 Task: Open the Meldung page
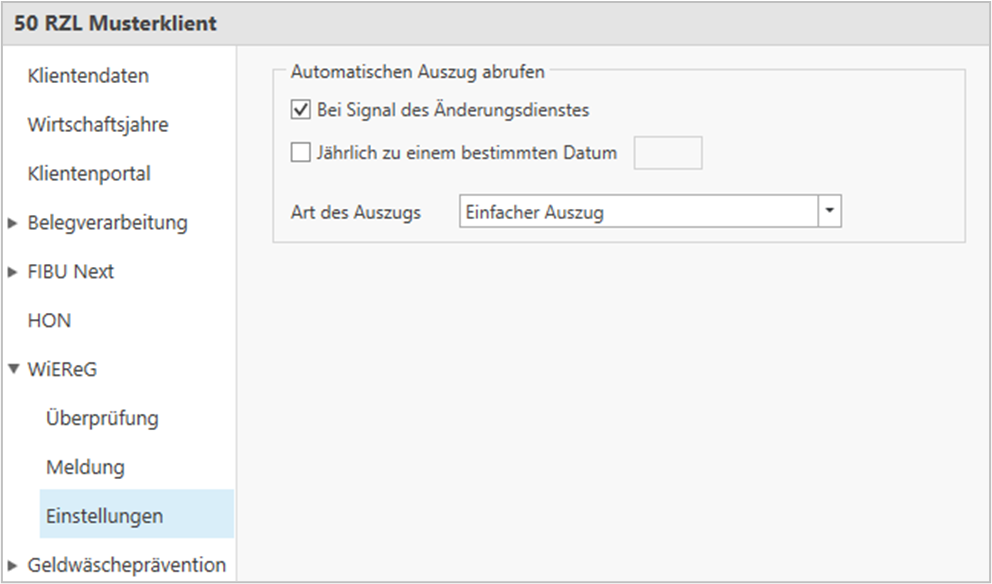coord(84,467)
